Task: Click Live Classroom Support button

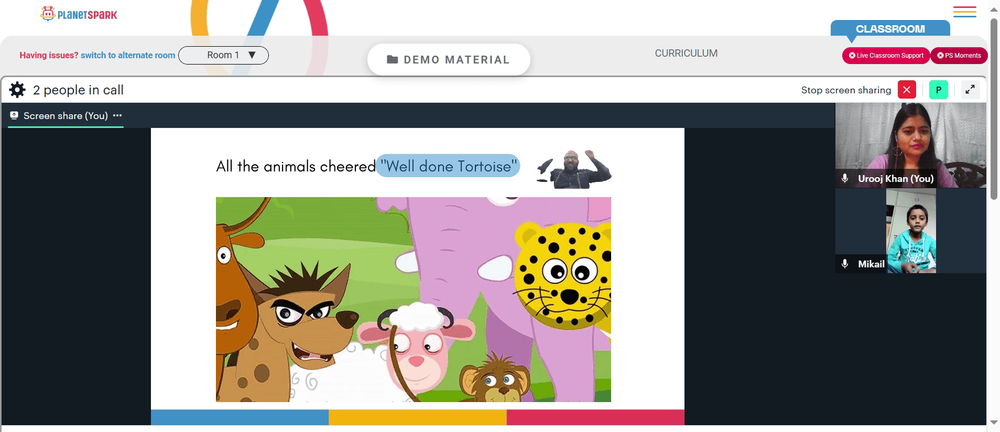Action: tap(886, 56)
